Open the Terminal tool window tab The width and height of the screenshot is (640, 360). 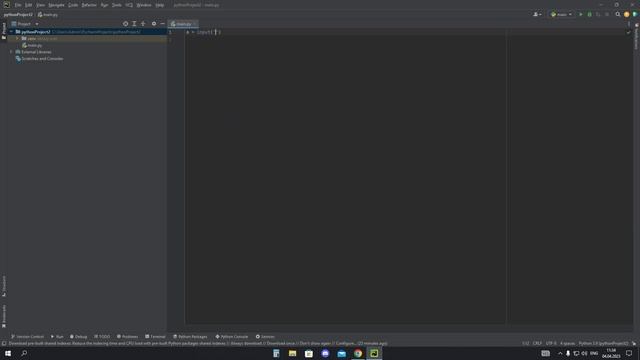[155, 337]
